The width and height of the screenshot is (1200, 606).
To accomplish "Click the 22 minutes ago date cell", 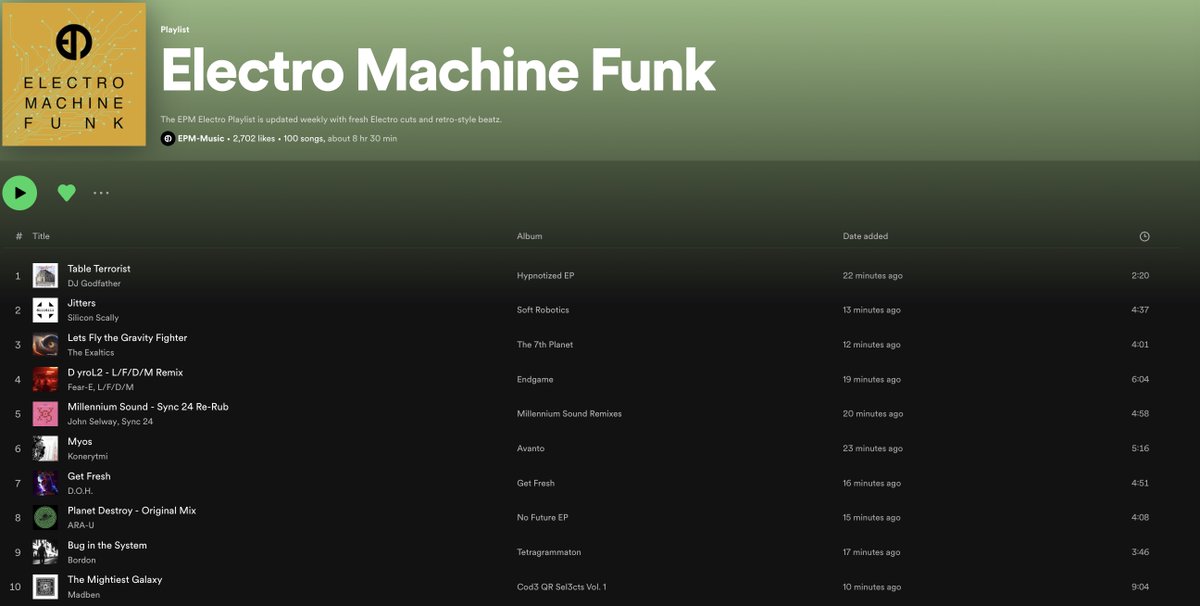I will pyautogui.click(x=873, y=276).
